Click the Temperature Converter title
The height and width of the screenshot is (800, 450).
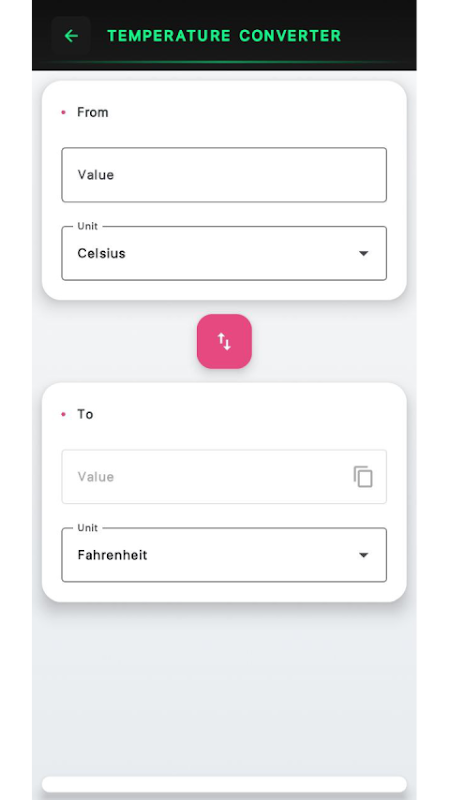coord(224,36)
